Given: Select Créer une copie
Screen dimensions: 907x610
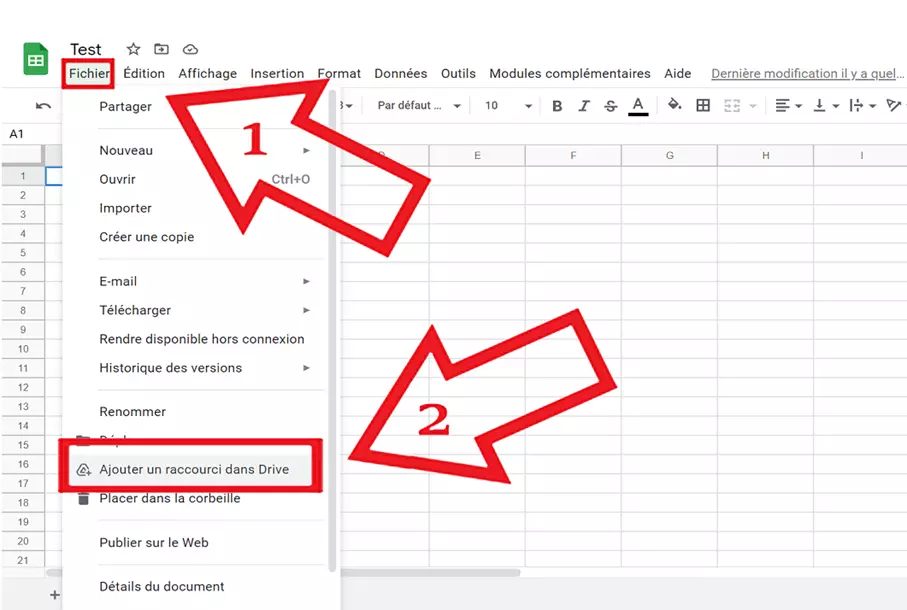Looking at the screenshot, I should point(196,237).
